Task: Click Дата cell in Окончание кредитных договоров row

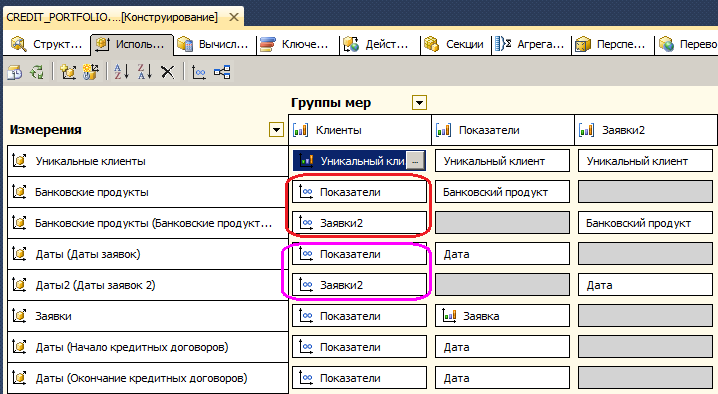Action: click(502, 378)
